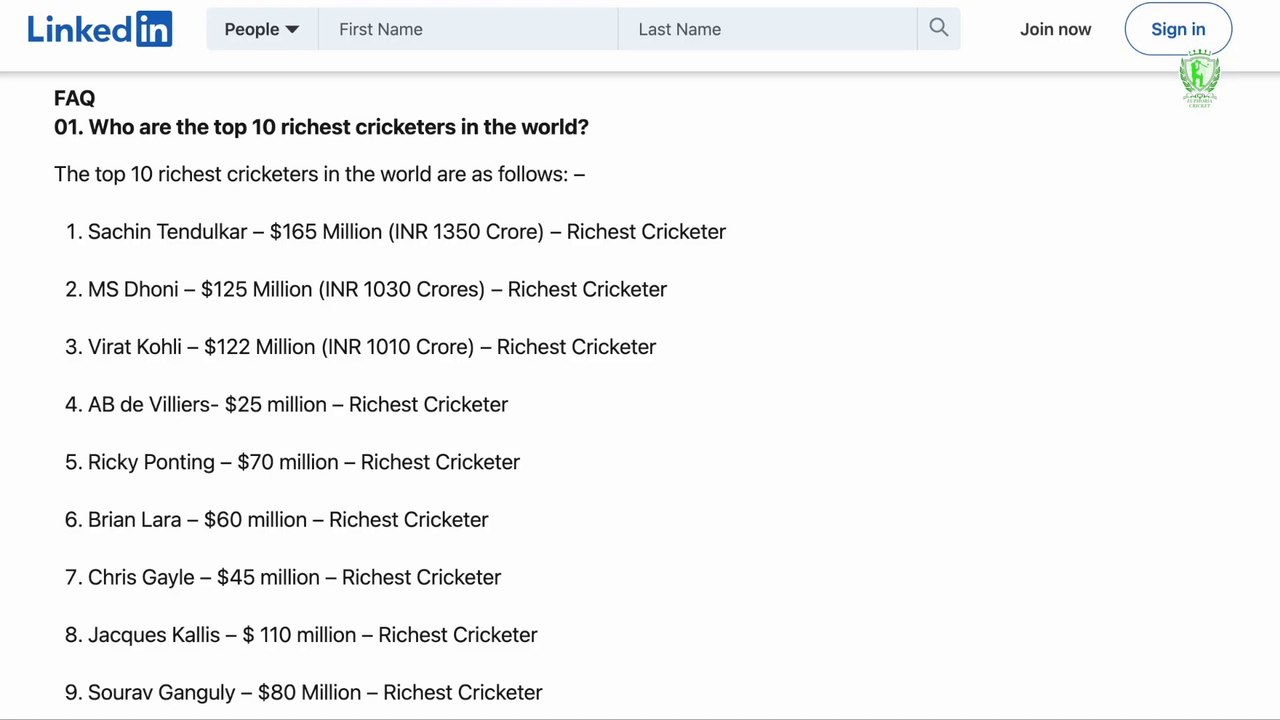
Task: Expand the People search type dropdown
Action: click(x=262, y=29)
